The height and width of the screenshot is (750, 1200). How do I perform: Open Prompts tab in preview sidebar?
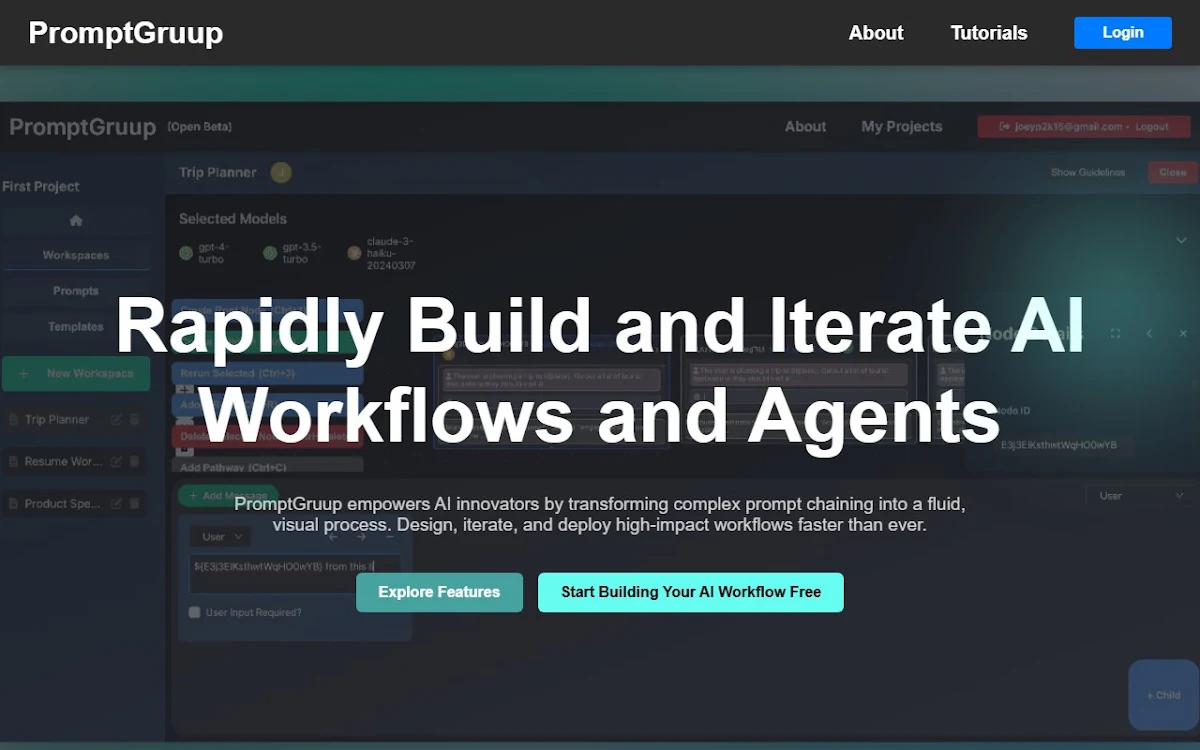[76, 291]
